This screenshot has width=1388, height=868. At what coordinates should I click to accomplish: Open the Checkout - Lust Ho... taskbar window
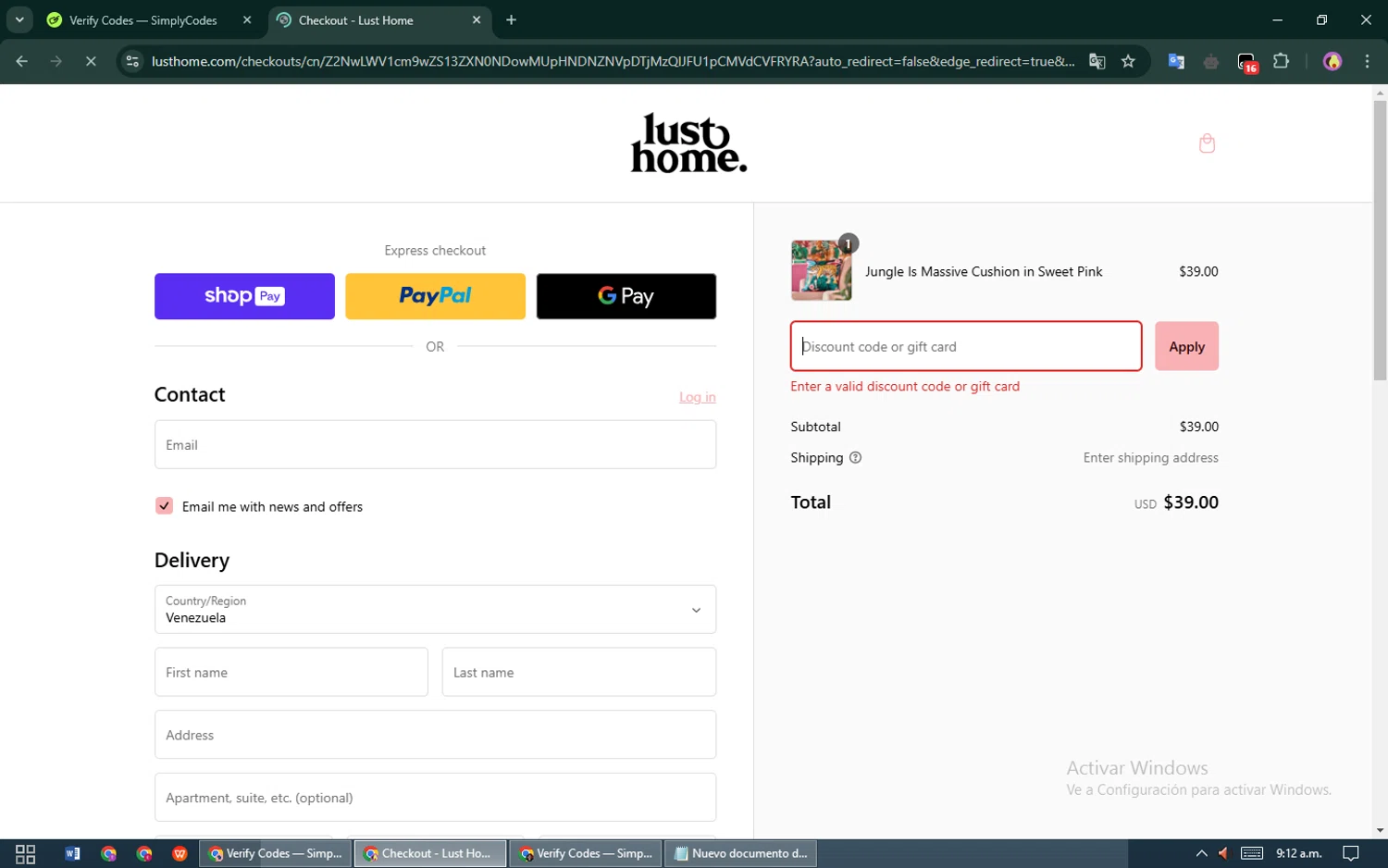tap(430, 853)
